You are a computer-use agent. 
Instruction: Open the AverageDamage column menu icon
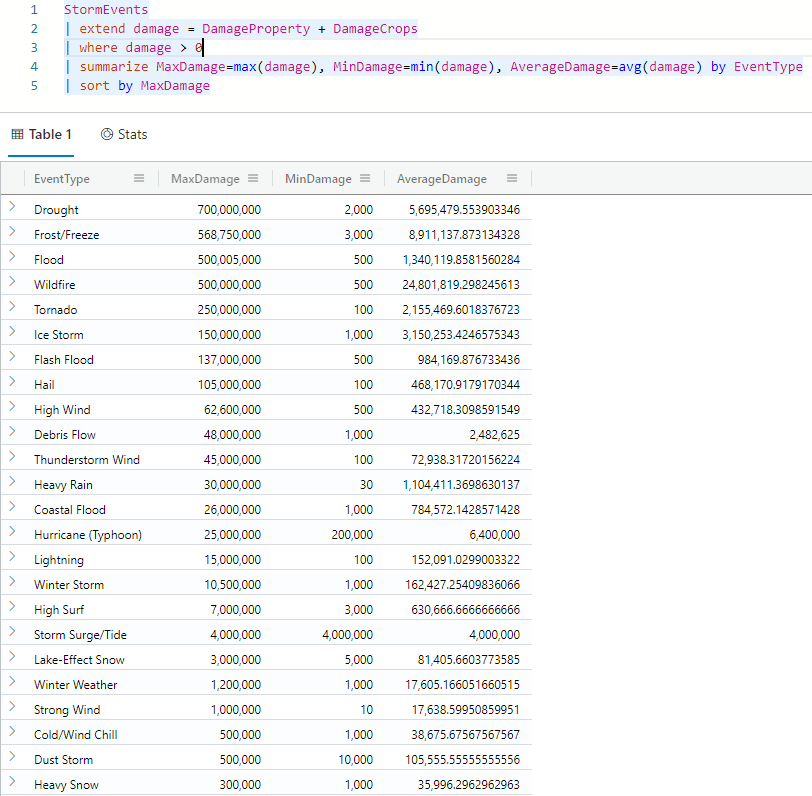click(x=512, y=178)
